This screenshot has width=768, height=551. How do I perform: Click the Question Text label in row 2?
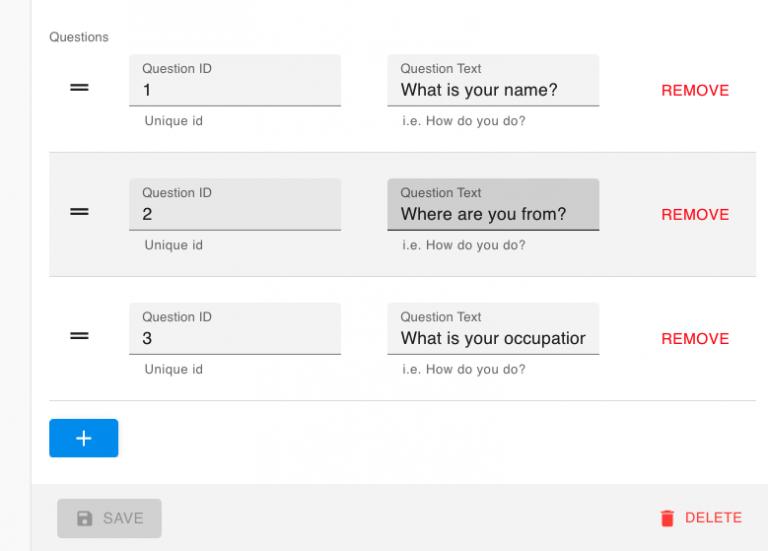441,193
